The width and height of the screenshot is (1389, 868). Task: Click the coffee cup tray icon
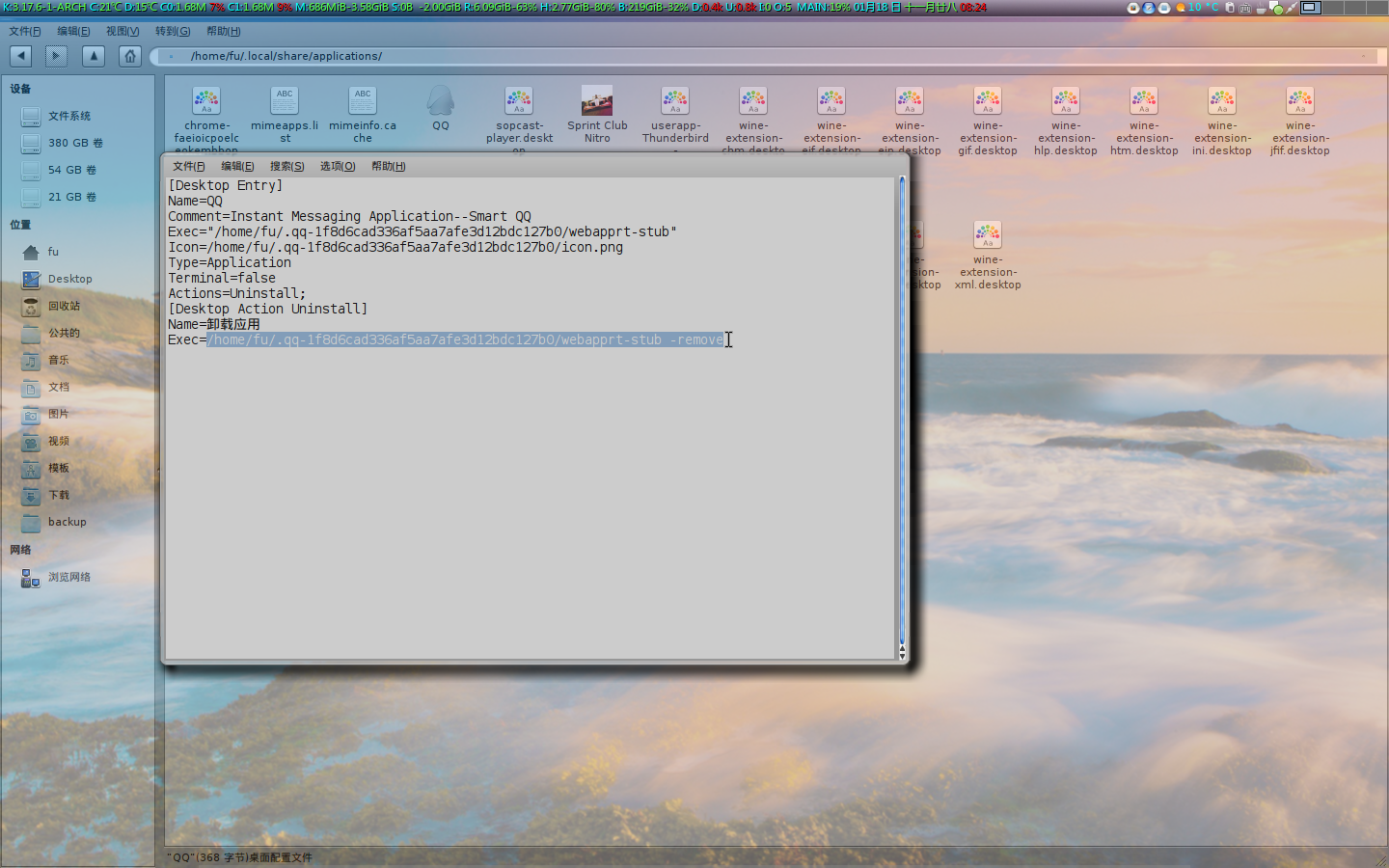1261,8
